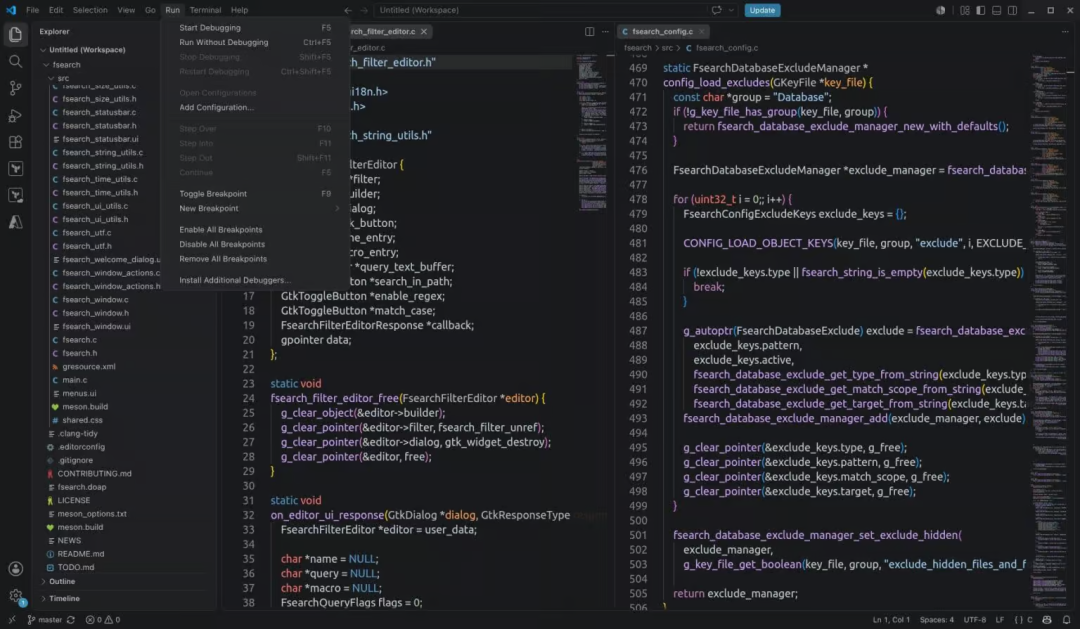Open the Run and Debug view icon

[x=15, y=115]
